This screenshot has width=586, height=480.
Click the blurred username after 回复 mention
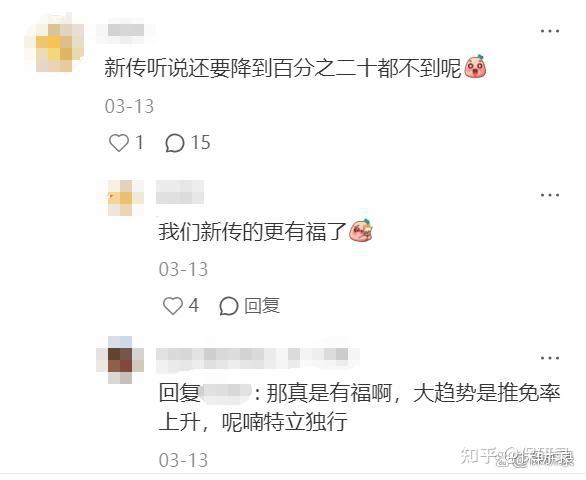click(226, 393)
